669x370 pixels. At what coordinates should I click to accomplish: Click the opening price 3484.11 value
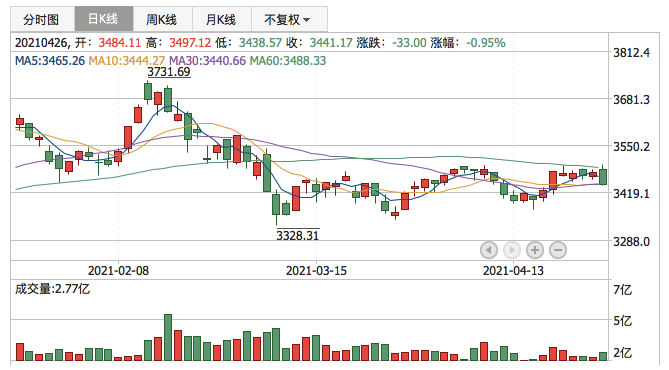pyautogui.click(x=119, y=43)
